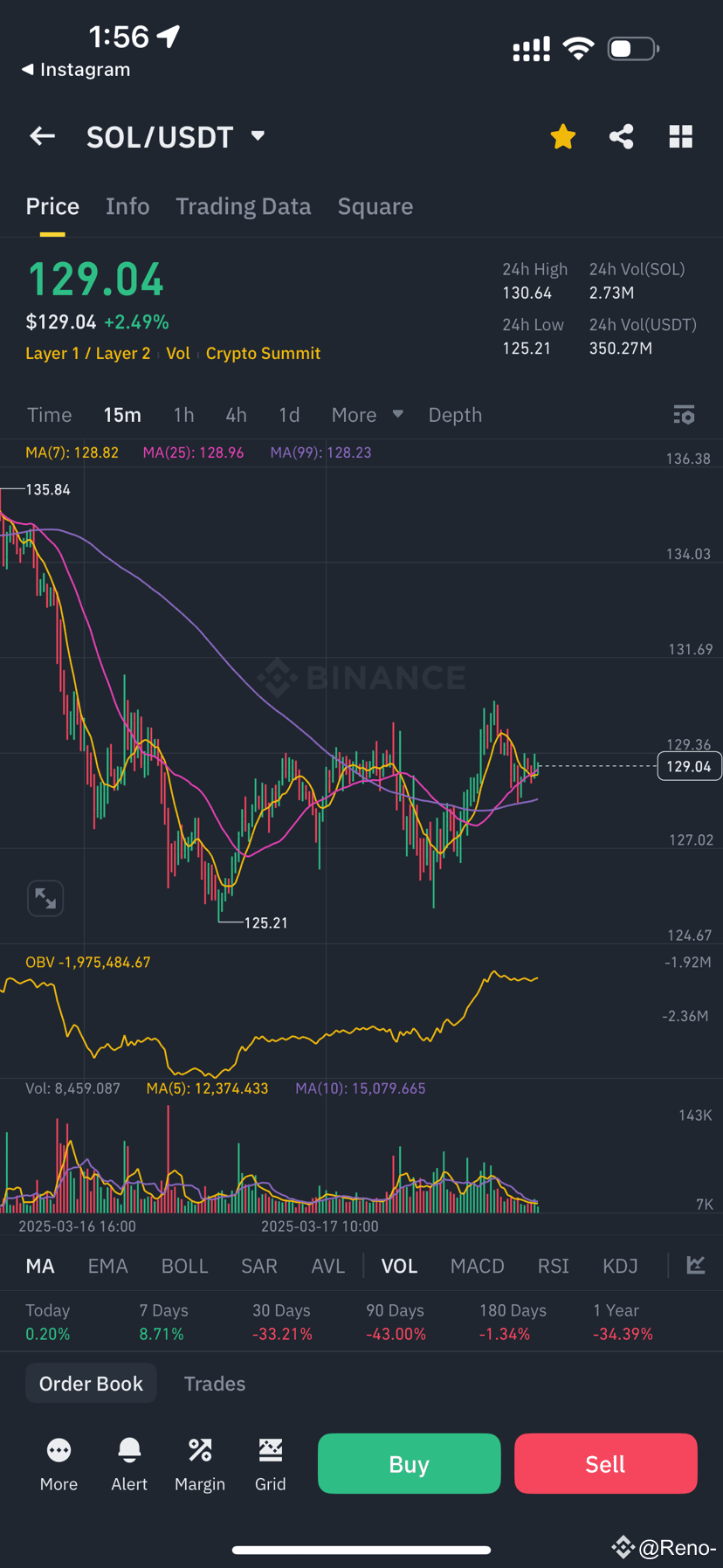Select the 1d chart interval
The width and height of the screenshot is (723, 1568).
tap(289, 415)
